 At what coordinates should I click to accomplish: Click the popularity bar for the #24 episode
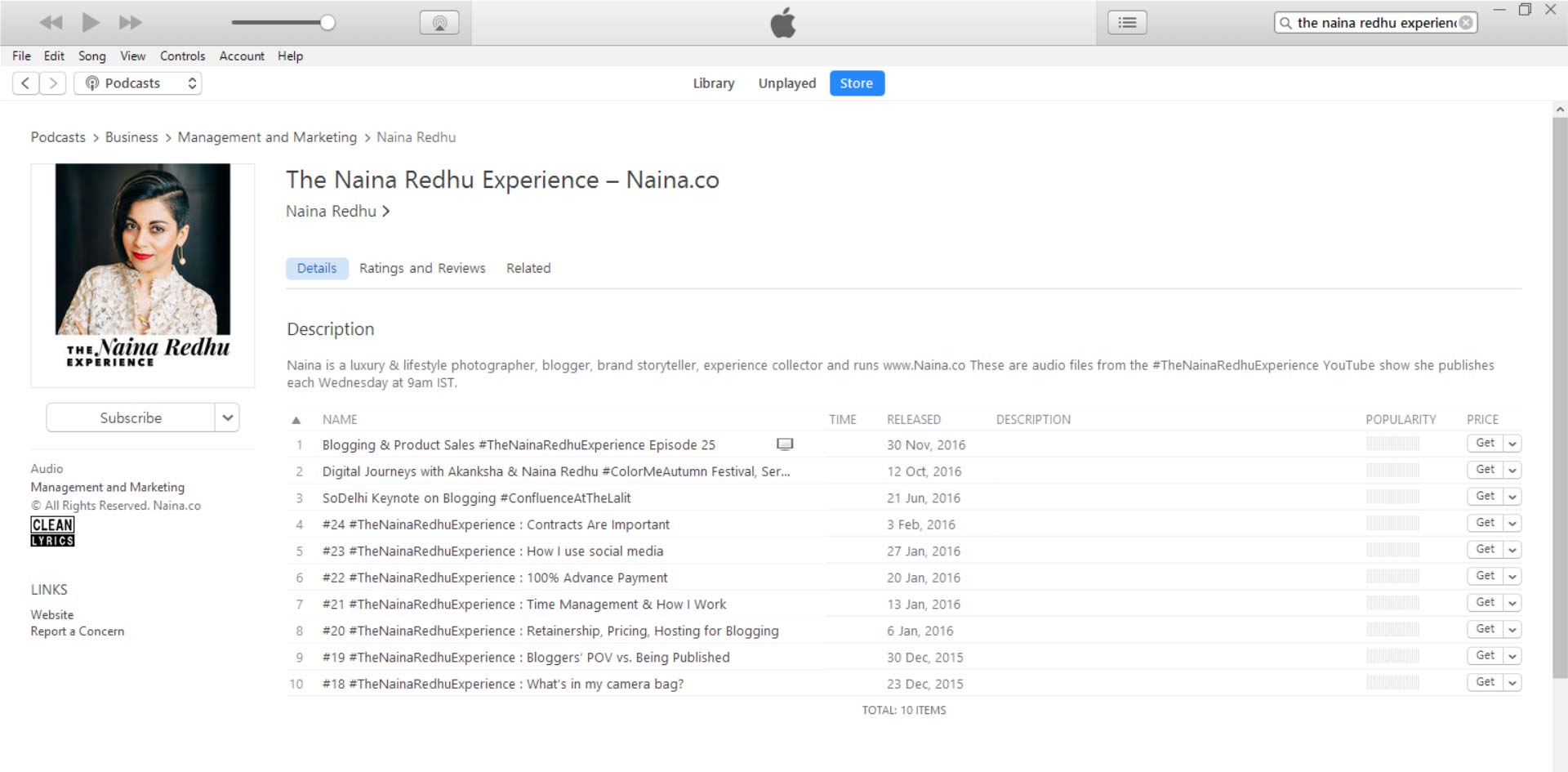[x=1392, y=524]
